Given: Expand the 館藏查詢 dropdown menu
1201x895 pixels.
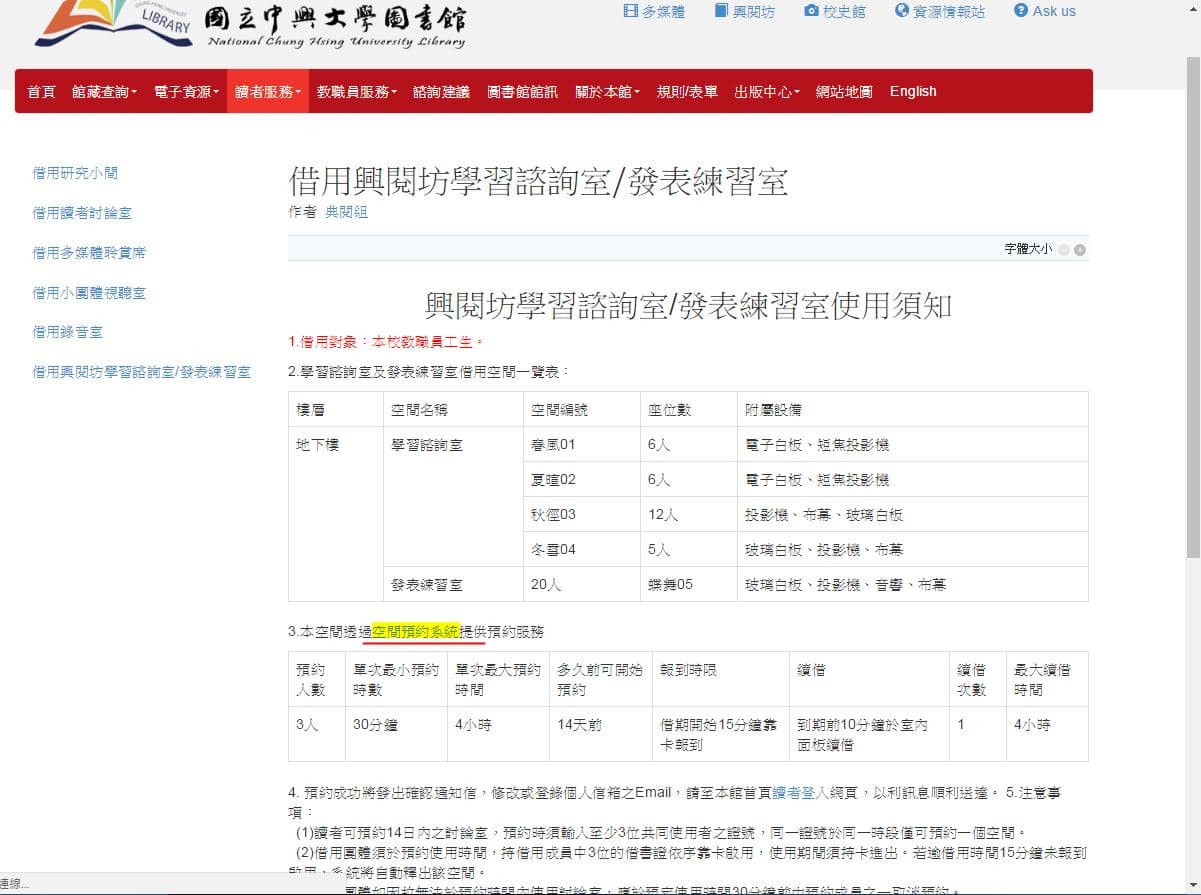Looking at the screenshot, I should pyautogui.click(x=104, y=91).
